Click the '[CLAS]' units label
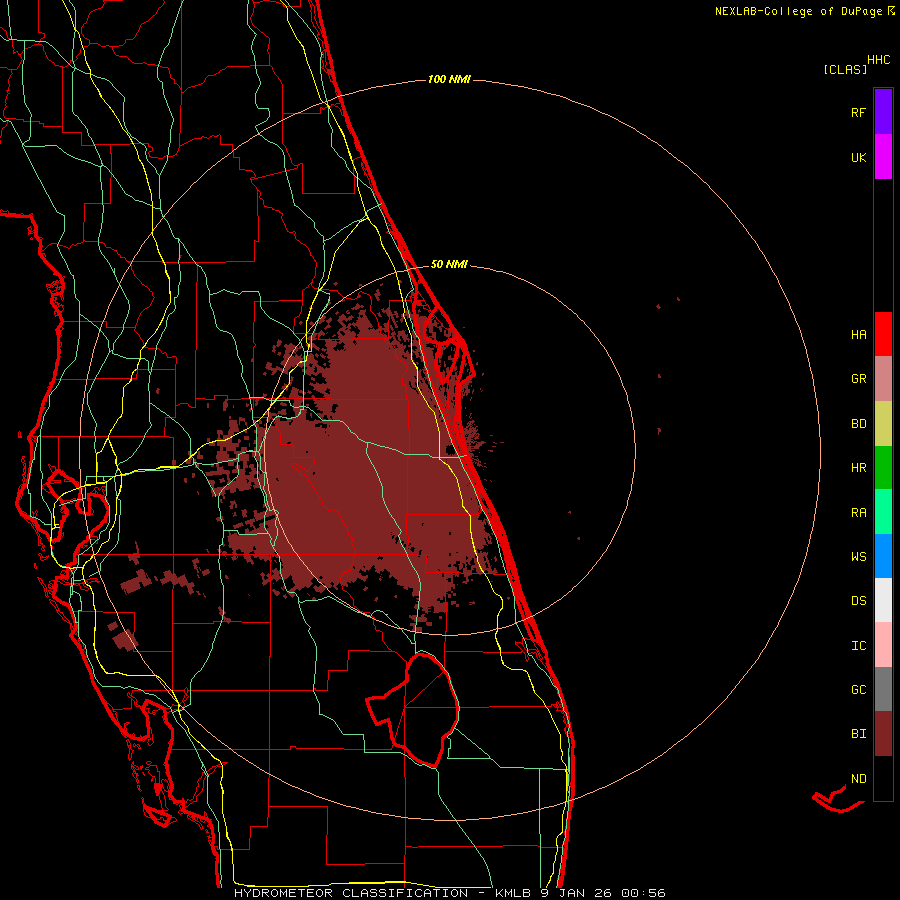This screenshot has height=900, width=900. coord(845,70)
